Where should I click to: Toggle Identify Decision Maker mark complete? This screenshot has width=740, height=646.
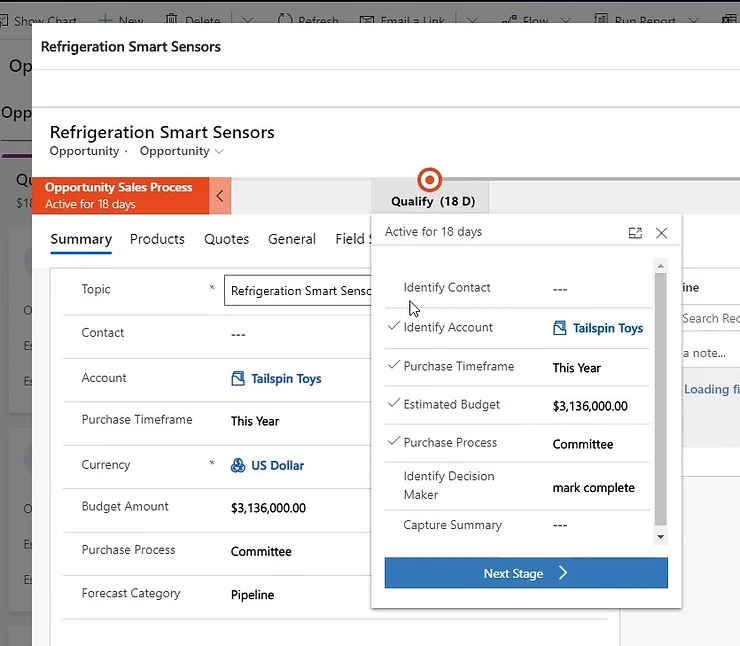[594, 487]
